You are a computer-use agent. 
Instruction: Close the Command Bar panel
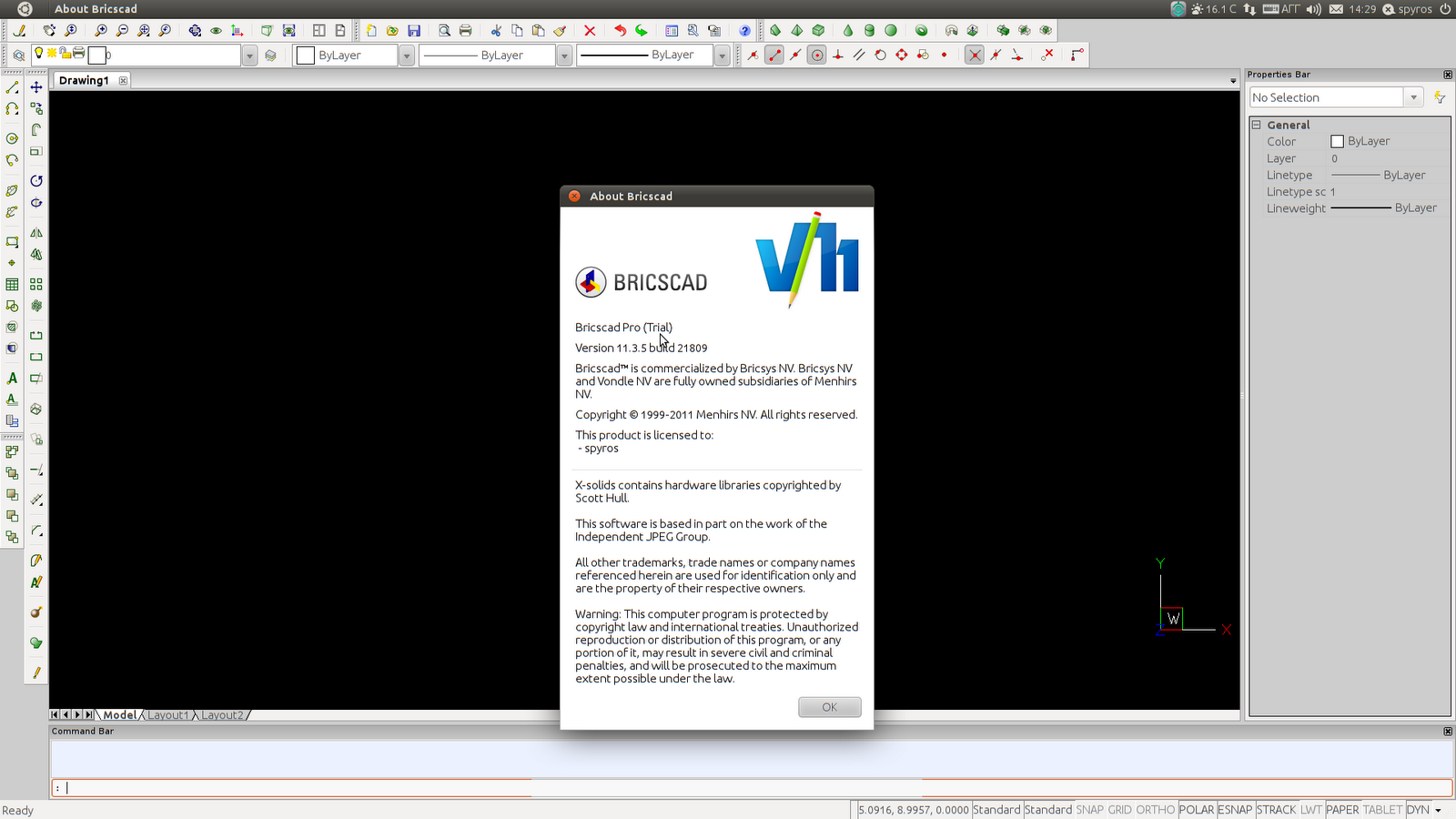coord(1448,731)
